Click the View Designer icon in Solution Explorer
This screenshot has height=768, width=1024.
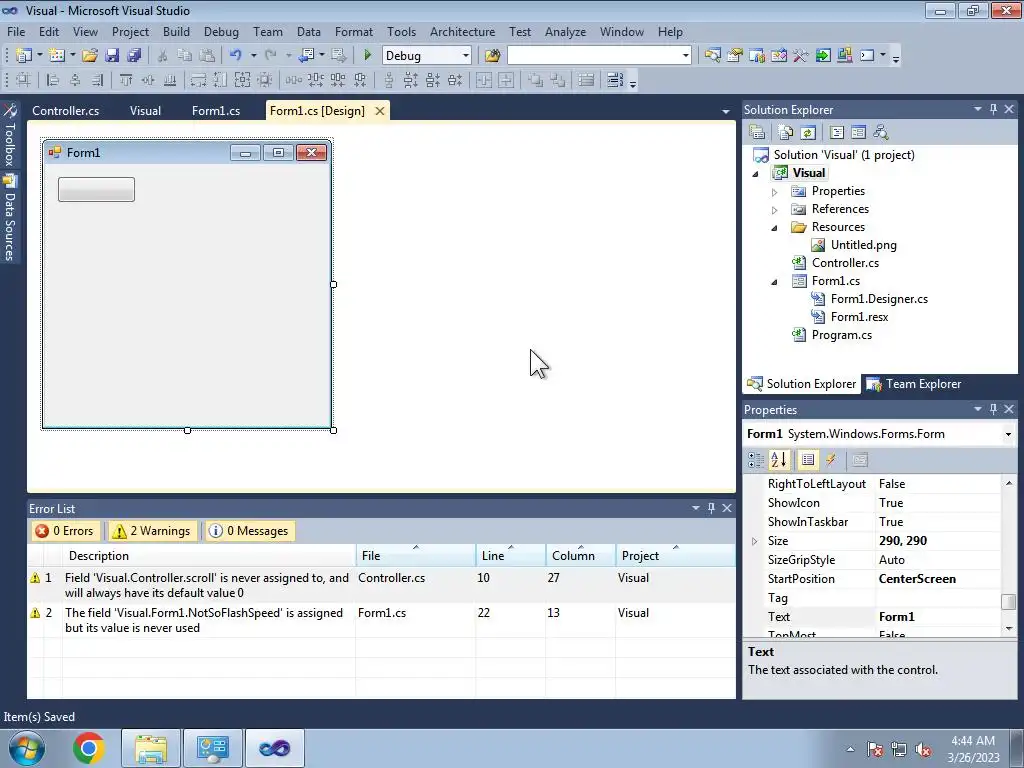pos(859,133)
